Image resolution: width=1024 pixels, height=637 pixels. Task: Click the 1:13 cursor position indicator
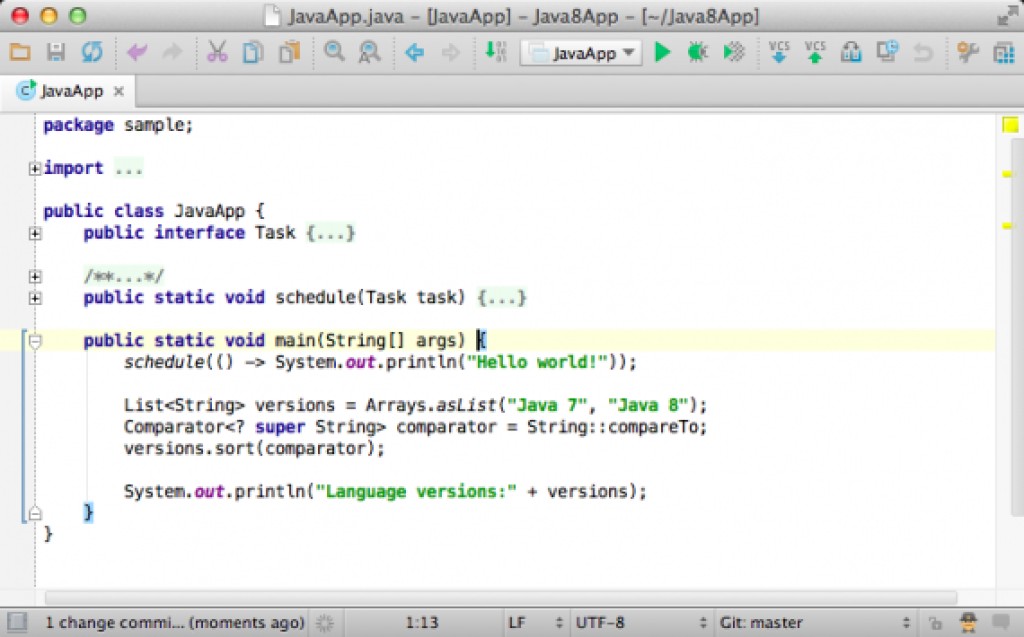[422, 623]
